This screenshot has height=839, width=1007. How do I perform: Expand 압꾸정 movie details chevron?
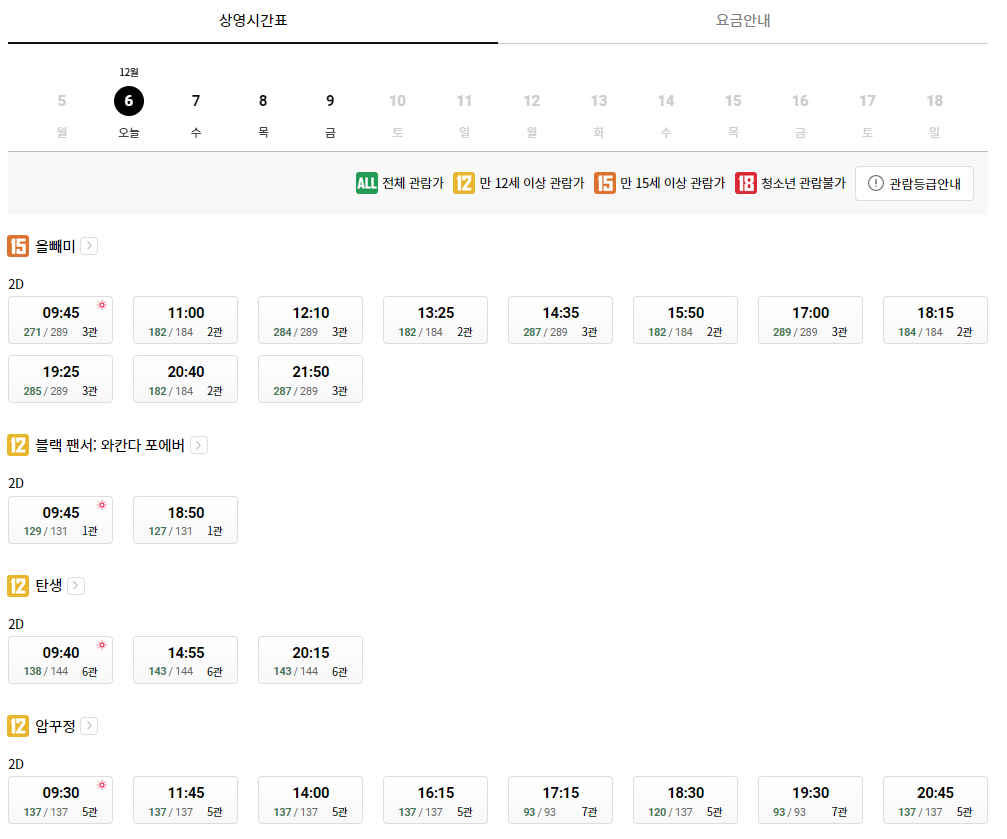click(x=89, y=726)
